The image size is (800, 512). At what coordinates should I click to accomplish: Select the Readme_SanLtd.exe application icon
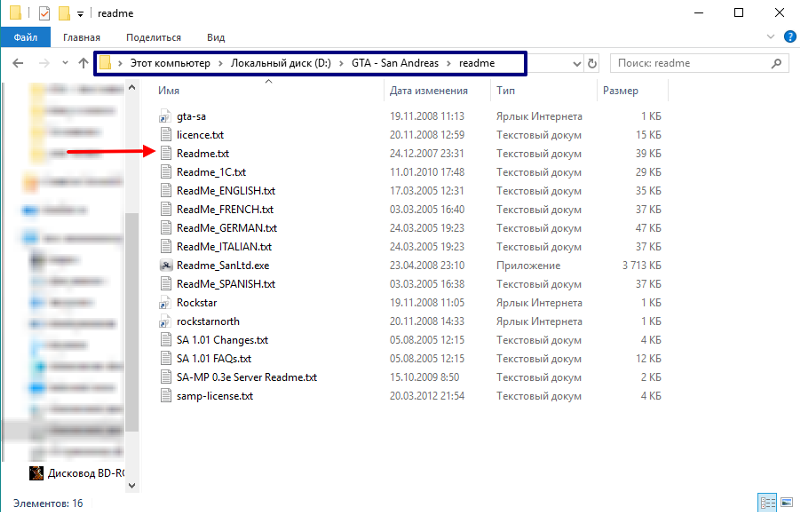coord(167,266)
